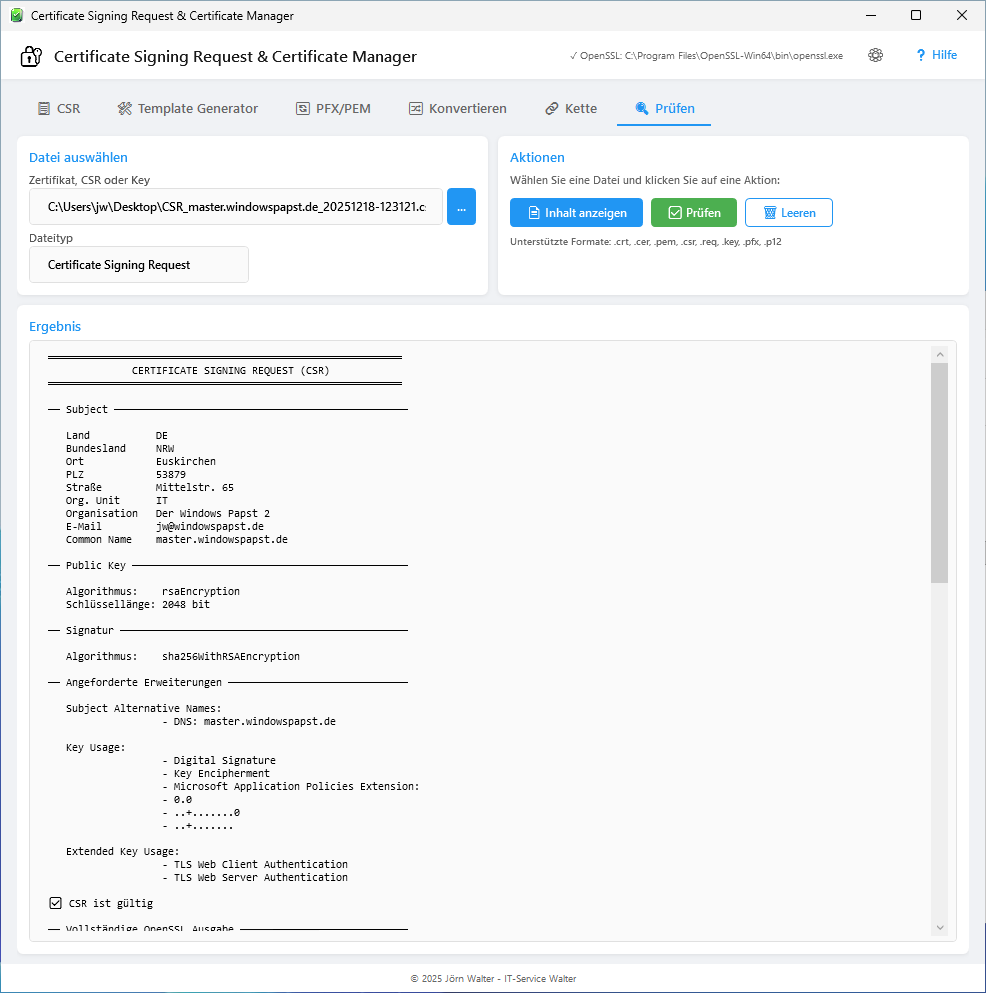Open settings via the gear icon

tap(876, 56)
